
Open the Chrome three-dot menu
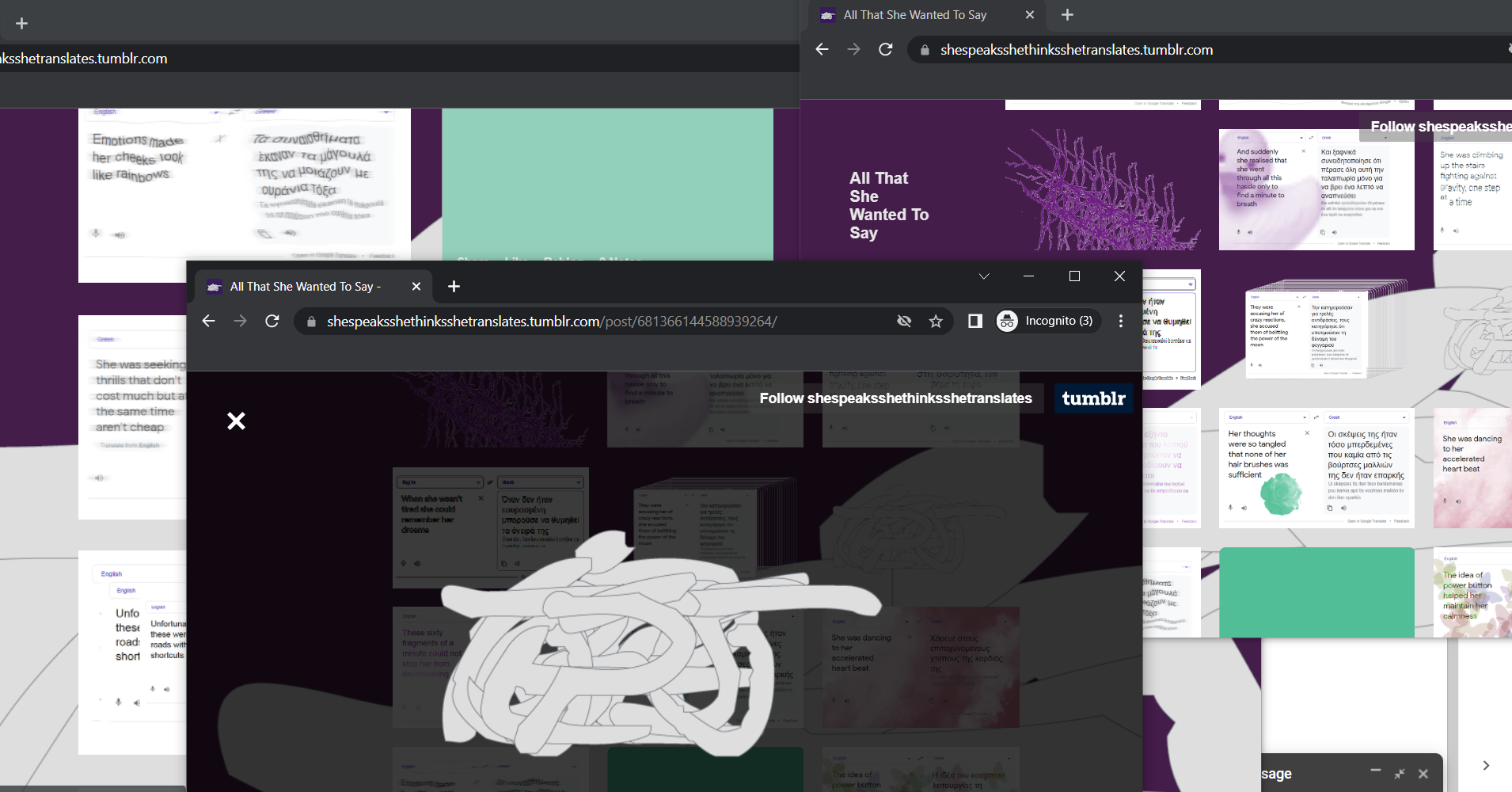(x=1120, y=321)
